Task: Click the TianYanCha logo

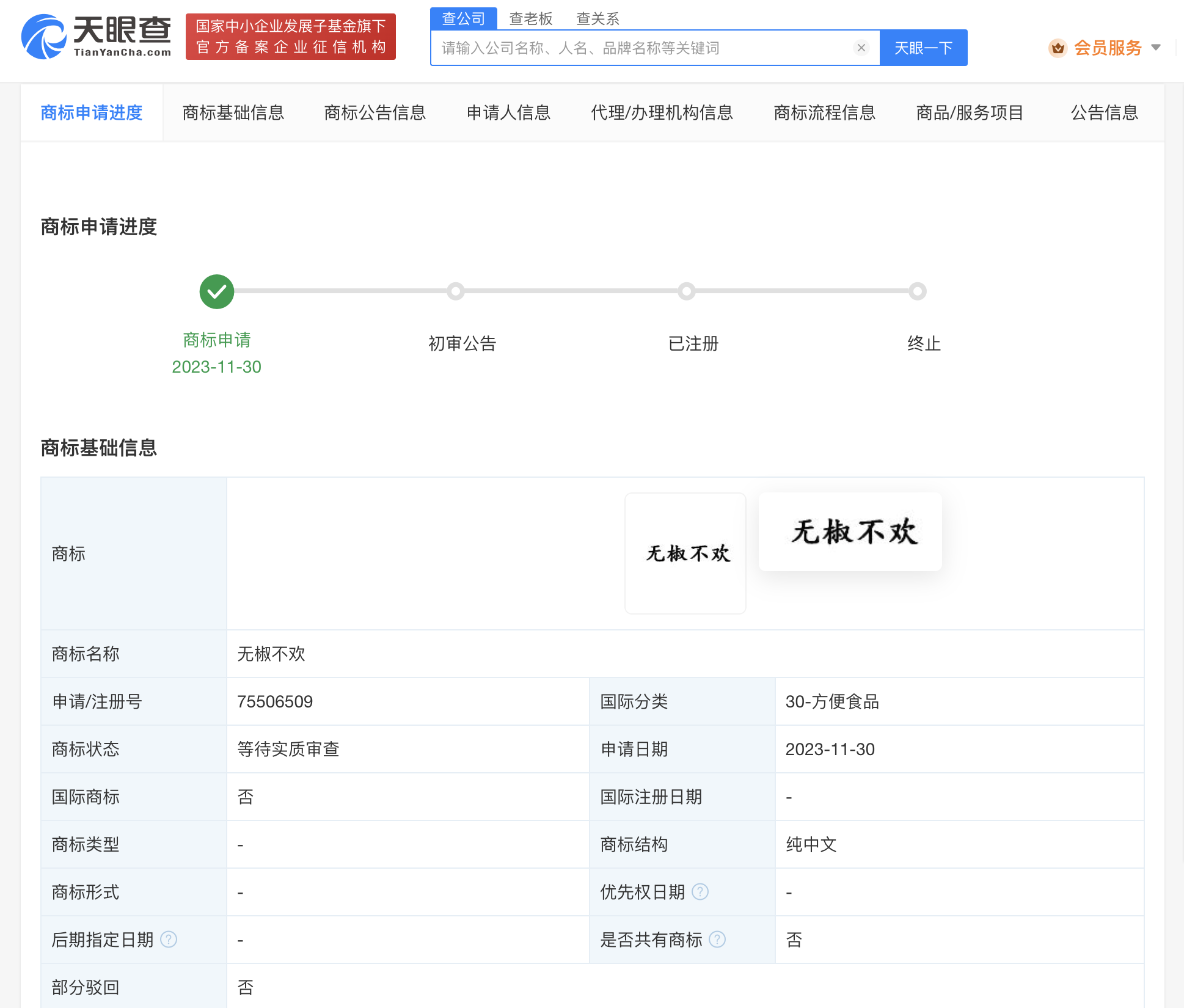Action: pos(96,37)
